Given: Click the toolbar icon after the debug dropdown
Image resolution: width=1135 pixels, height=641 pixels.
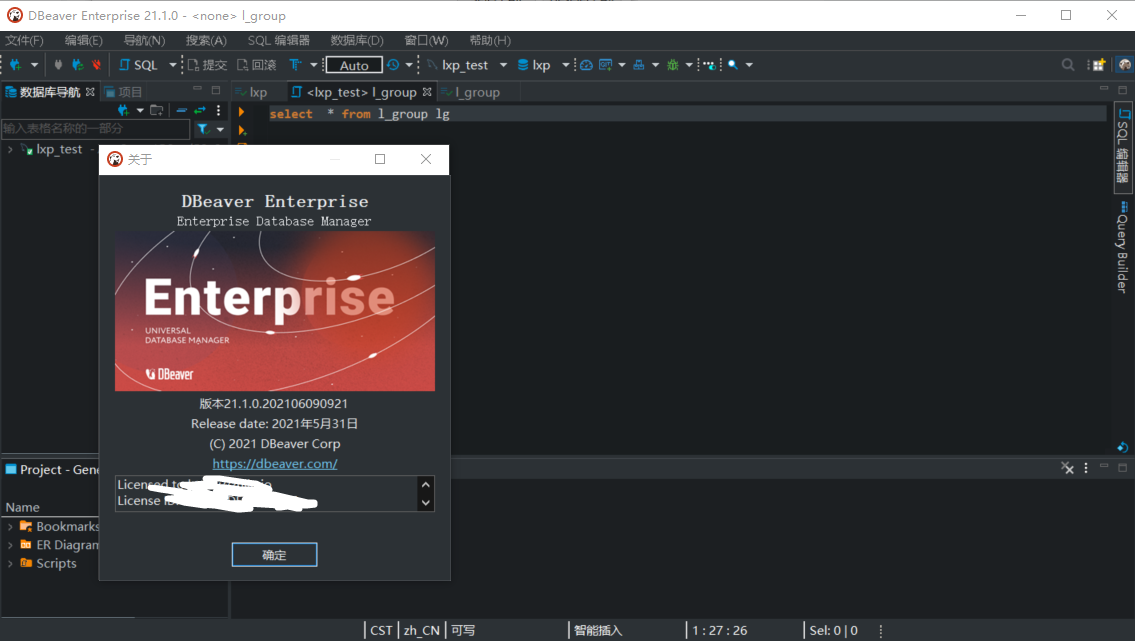Looking at the screenshot, I should point(710,65).
